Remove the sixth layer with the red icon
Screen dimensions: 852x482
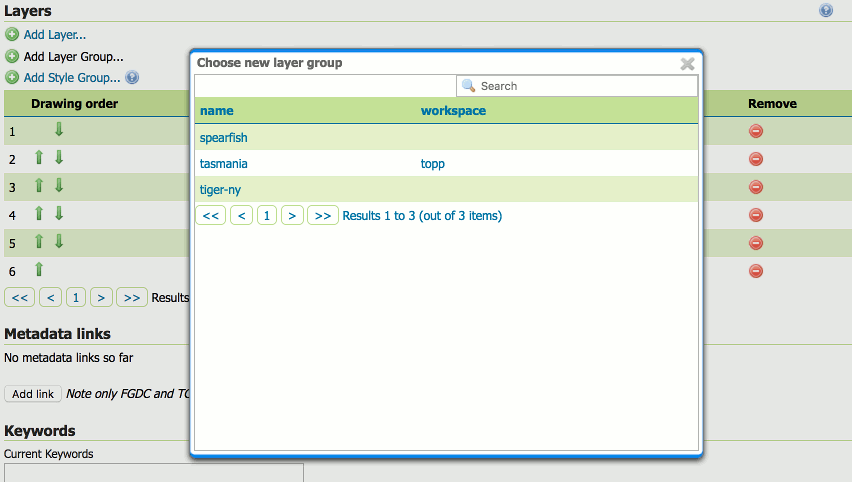(x=756, y=271)
